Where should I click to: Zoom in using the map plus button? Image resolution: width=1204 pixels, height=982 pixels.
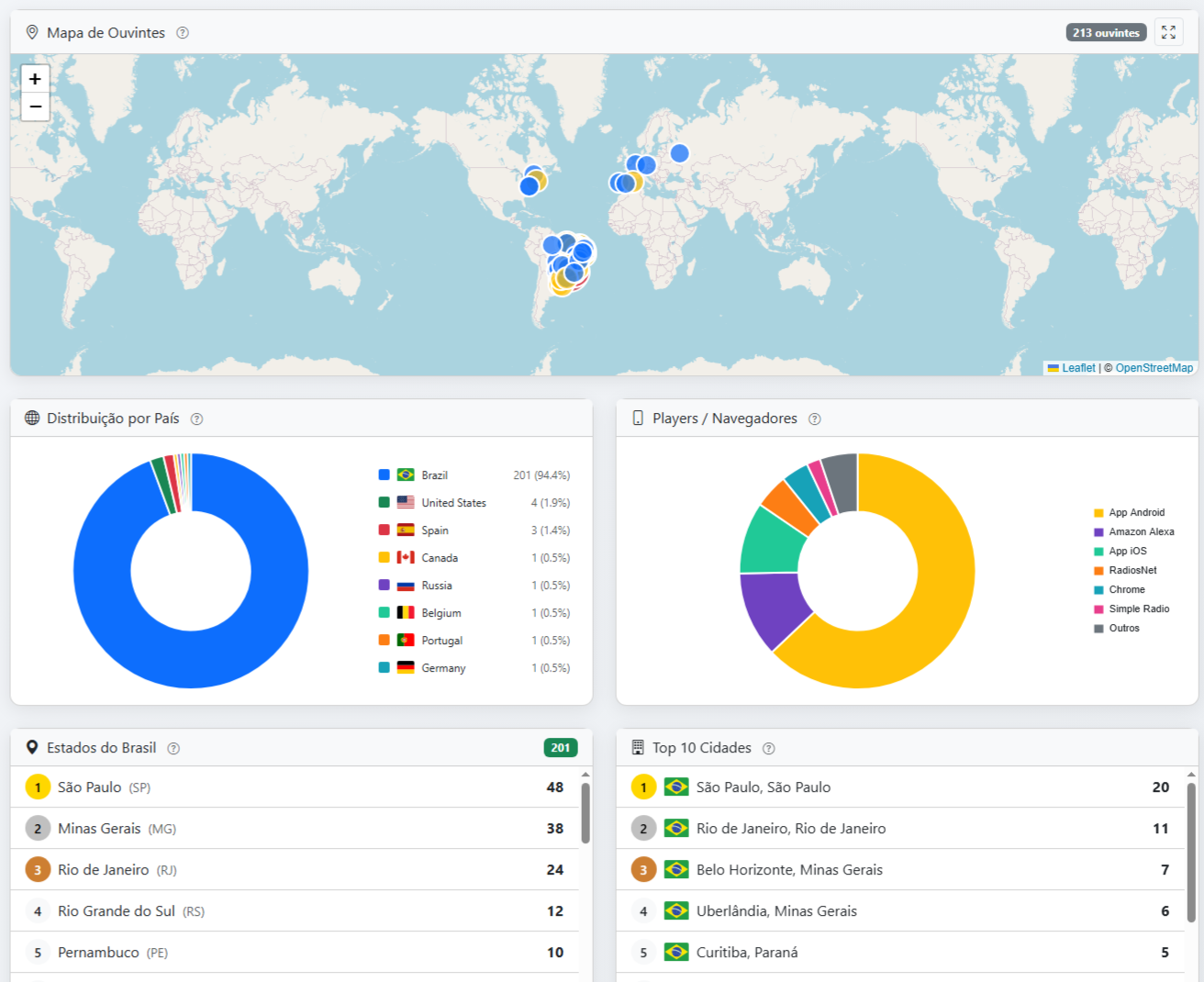pyautogui.click(x=35, y=79)
